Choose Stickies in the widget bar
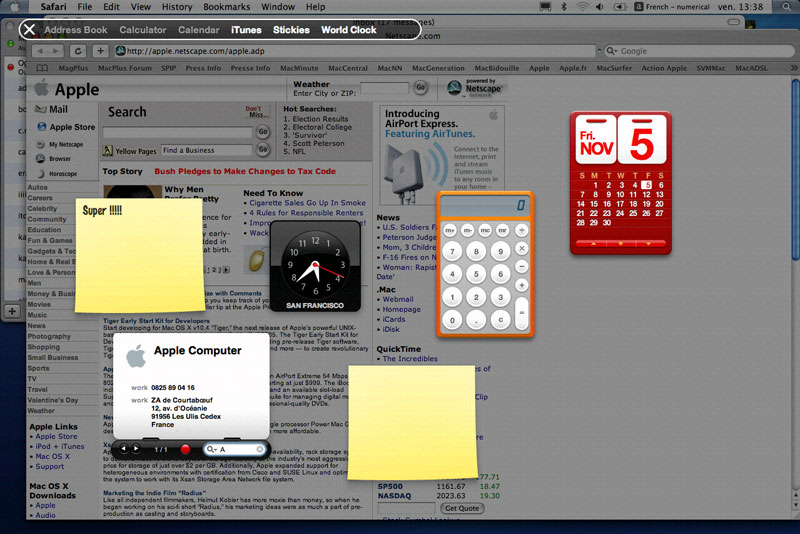 [291, 30]
